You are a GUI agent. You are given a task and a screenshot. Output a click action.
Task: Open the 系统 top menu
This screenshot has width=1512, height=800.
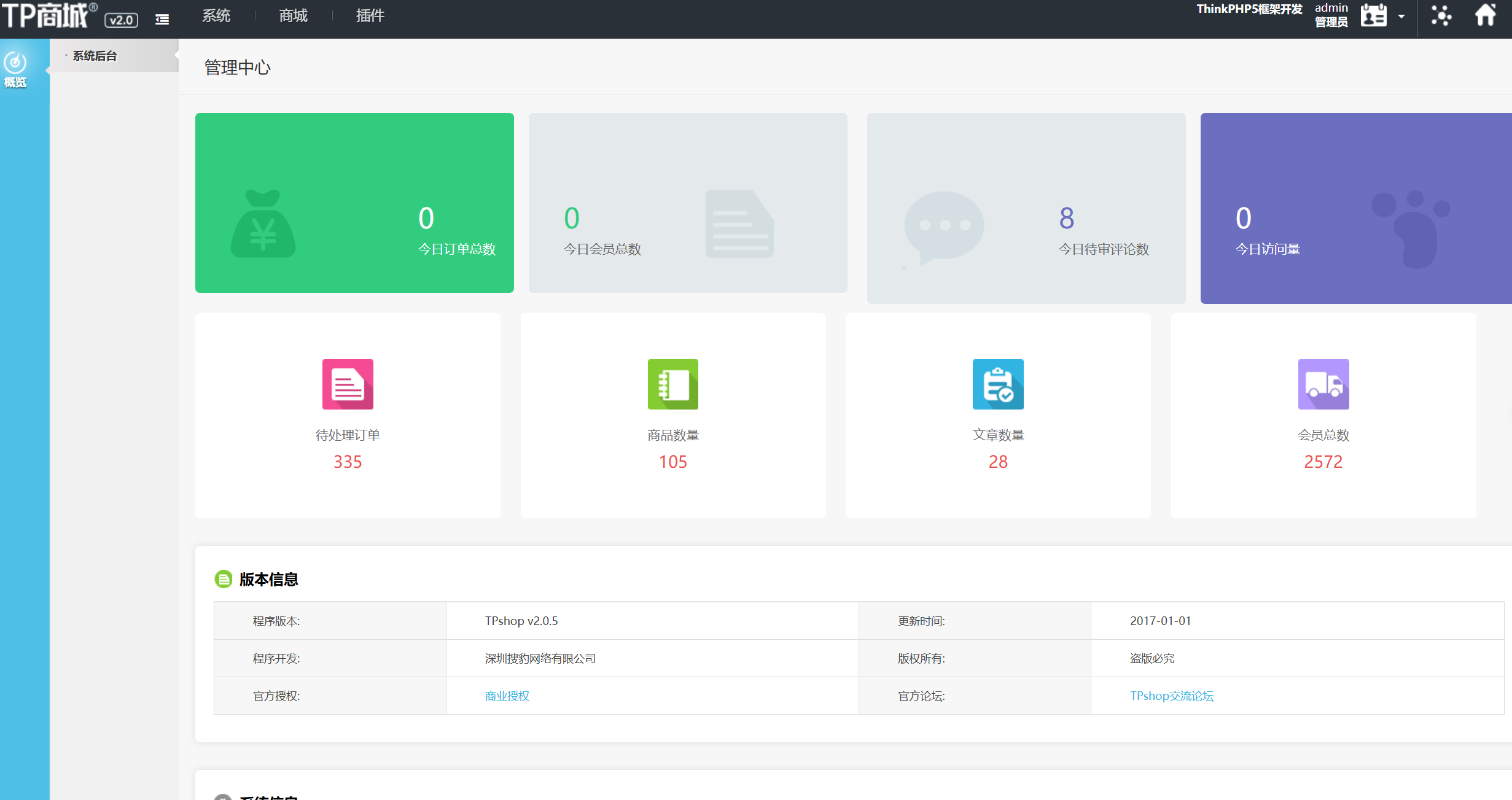click(x=216, y=16)
